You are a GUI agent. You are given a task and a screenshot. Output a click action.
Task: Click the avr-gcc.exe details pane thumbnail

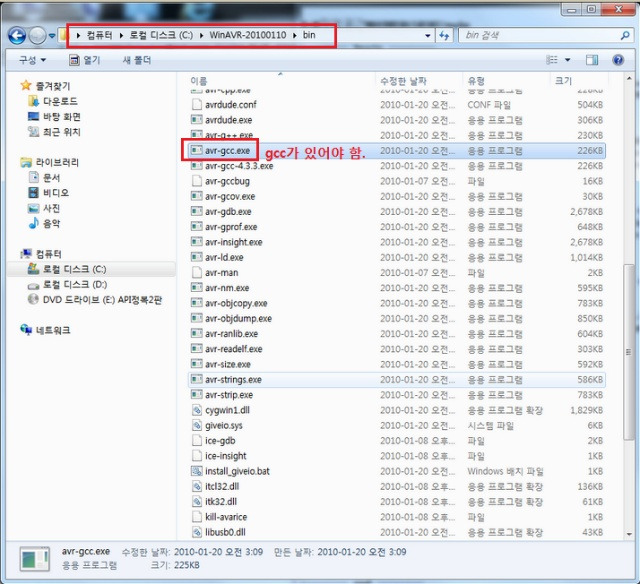(x=35, y=559)
